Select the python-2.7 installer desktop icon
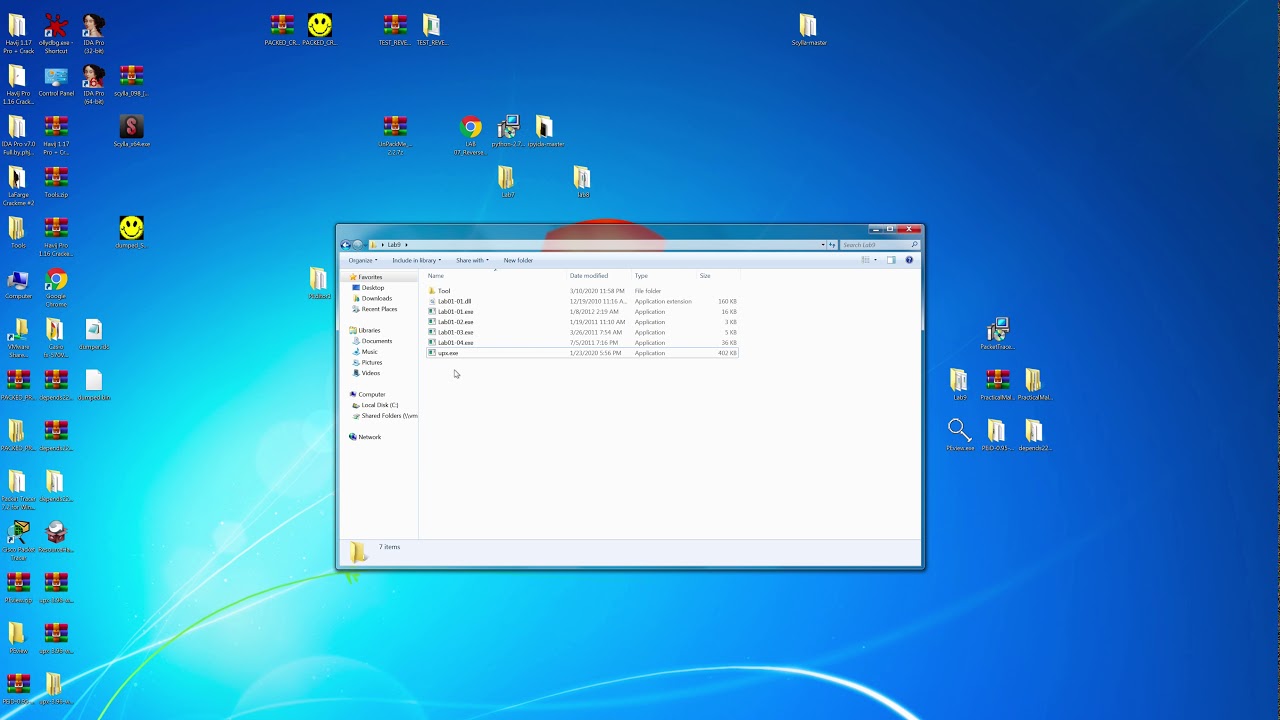Screen dimensions: 1280x720 coord(508,131)
